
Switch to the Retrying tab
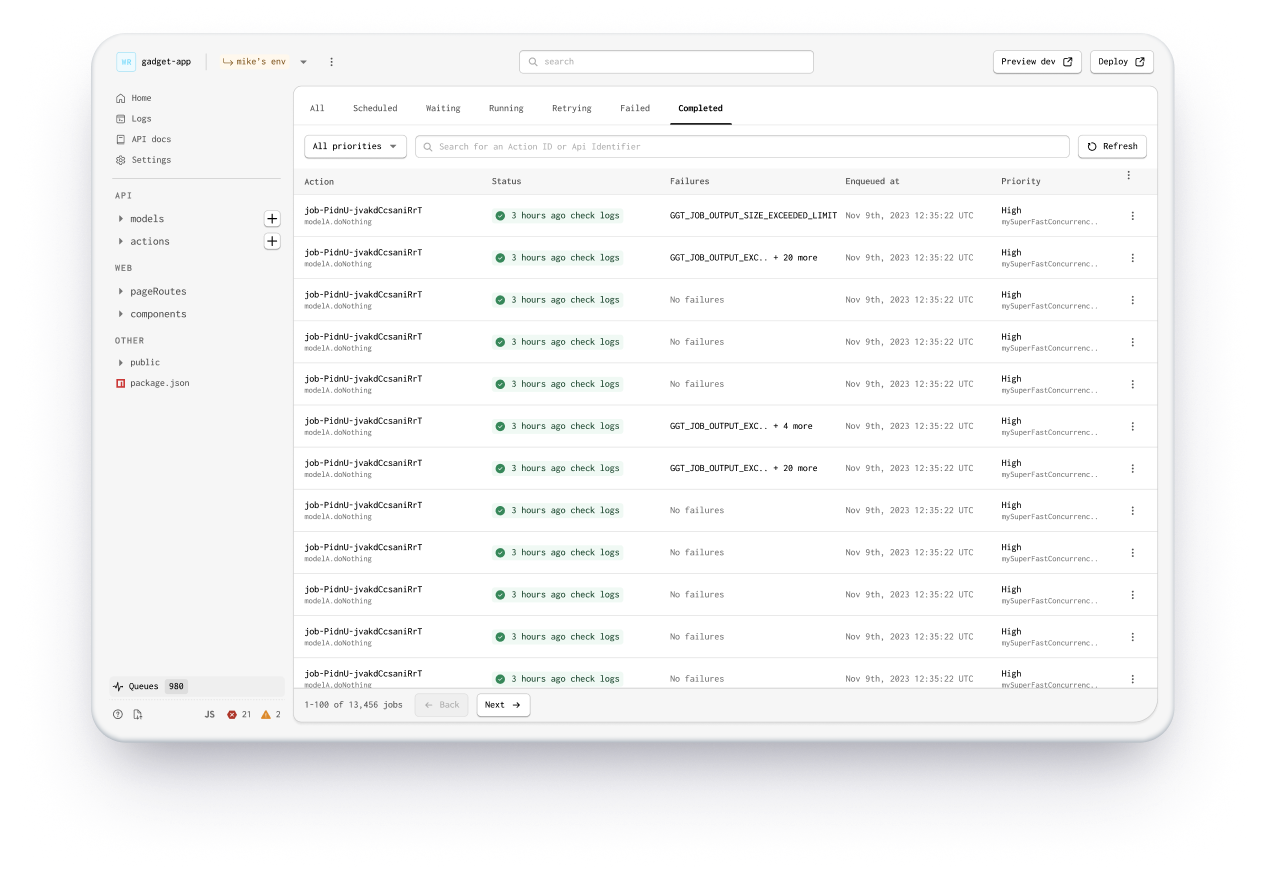tap(572, 108)
